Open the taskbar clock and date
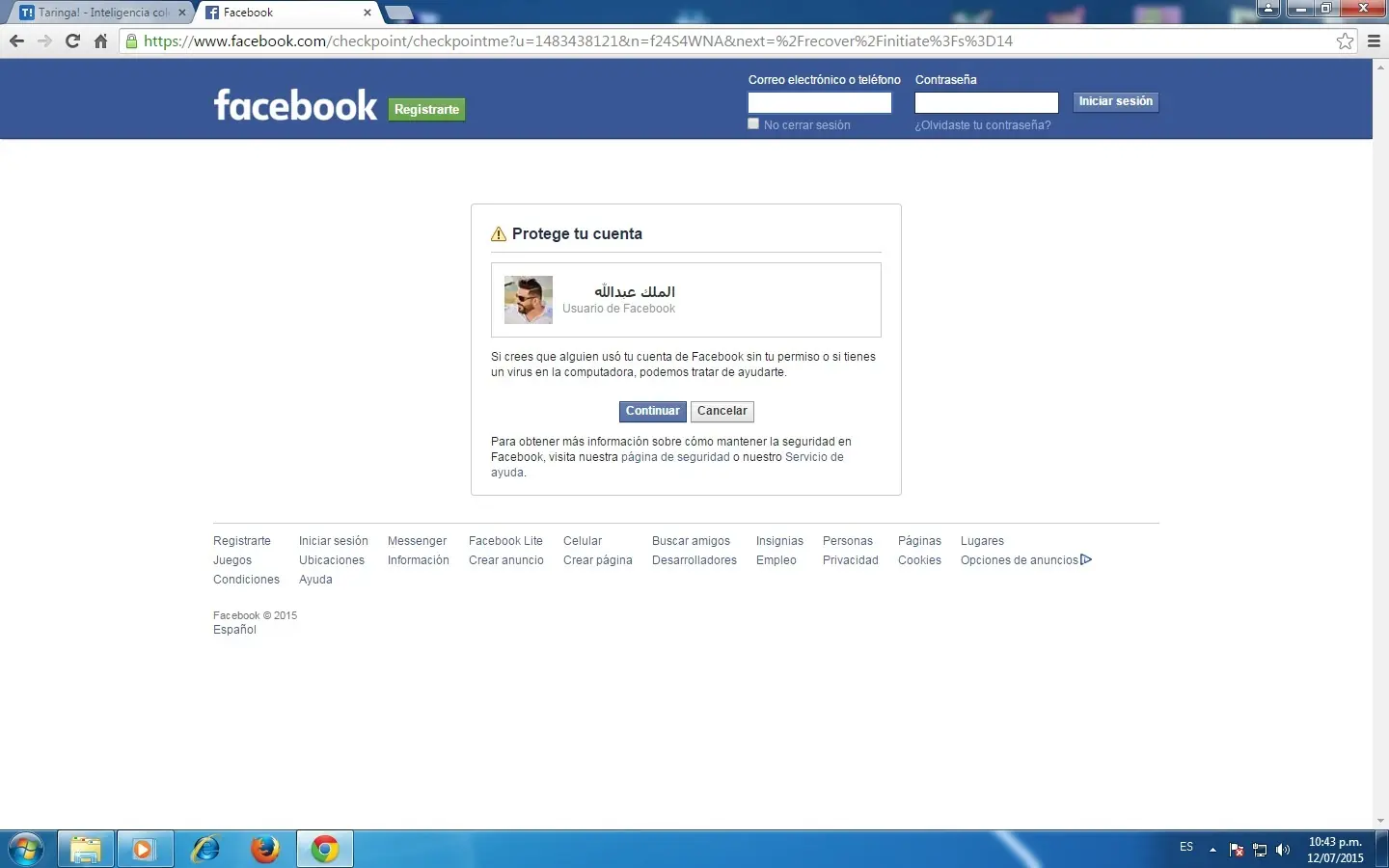This screenshot has height=868, width=1389. click(x=1335, y=850)
